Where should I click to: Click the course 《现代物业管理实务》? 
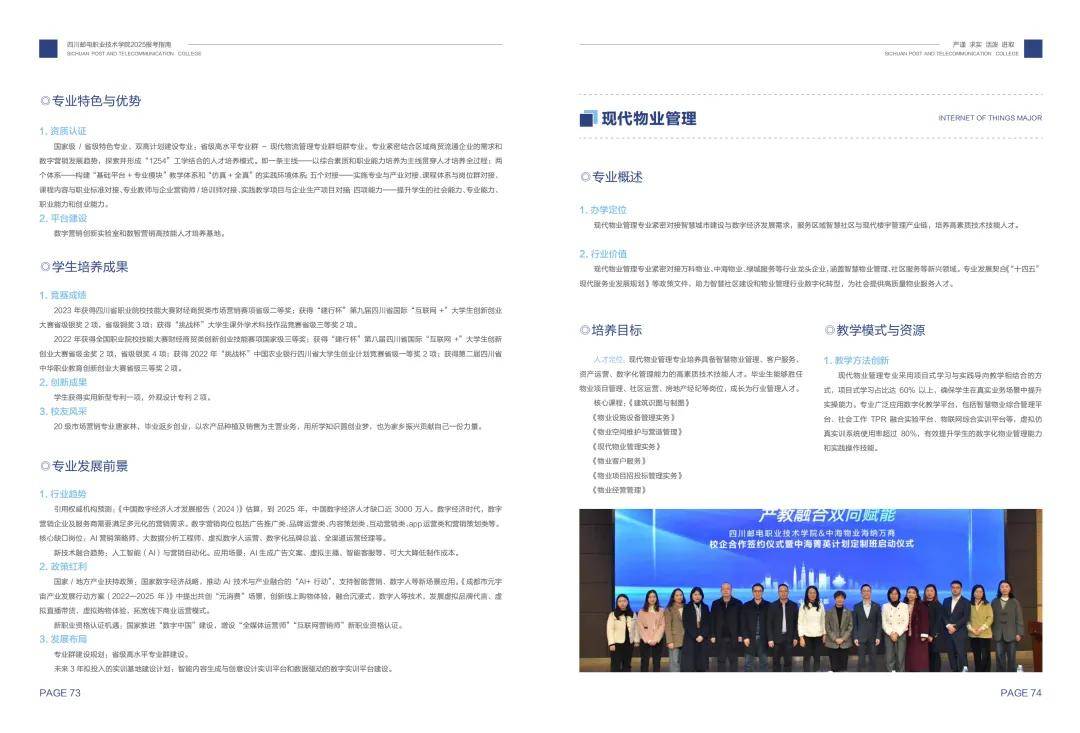pyautogui.click(x=627, y=447)
